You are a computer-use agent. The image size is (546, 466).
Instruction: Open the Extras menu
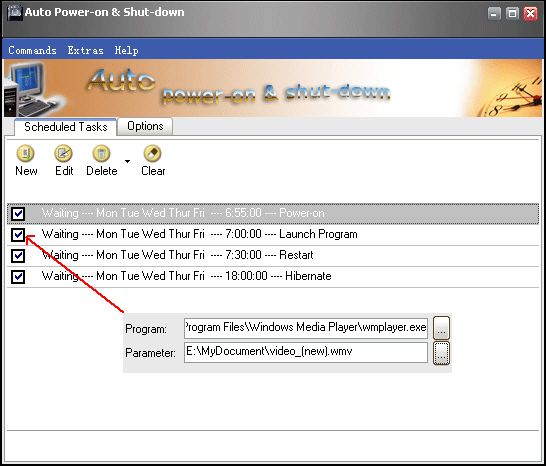tap(85, 50)
